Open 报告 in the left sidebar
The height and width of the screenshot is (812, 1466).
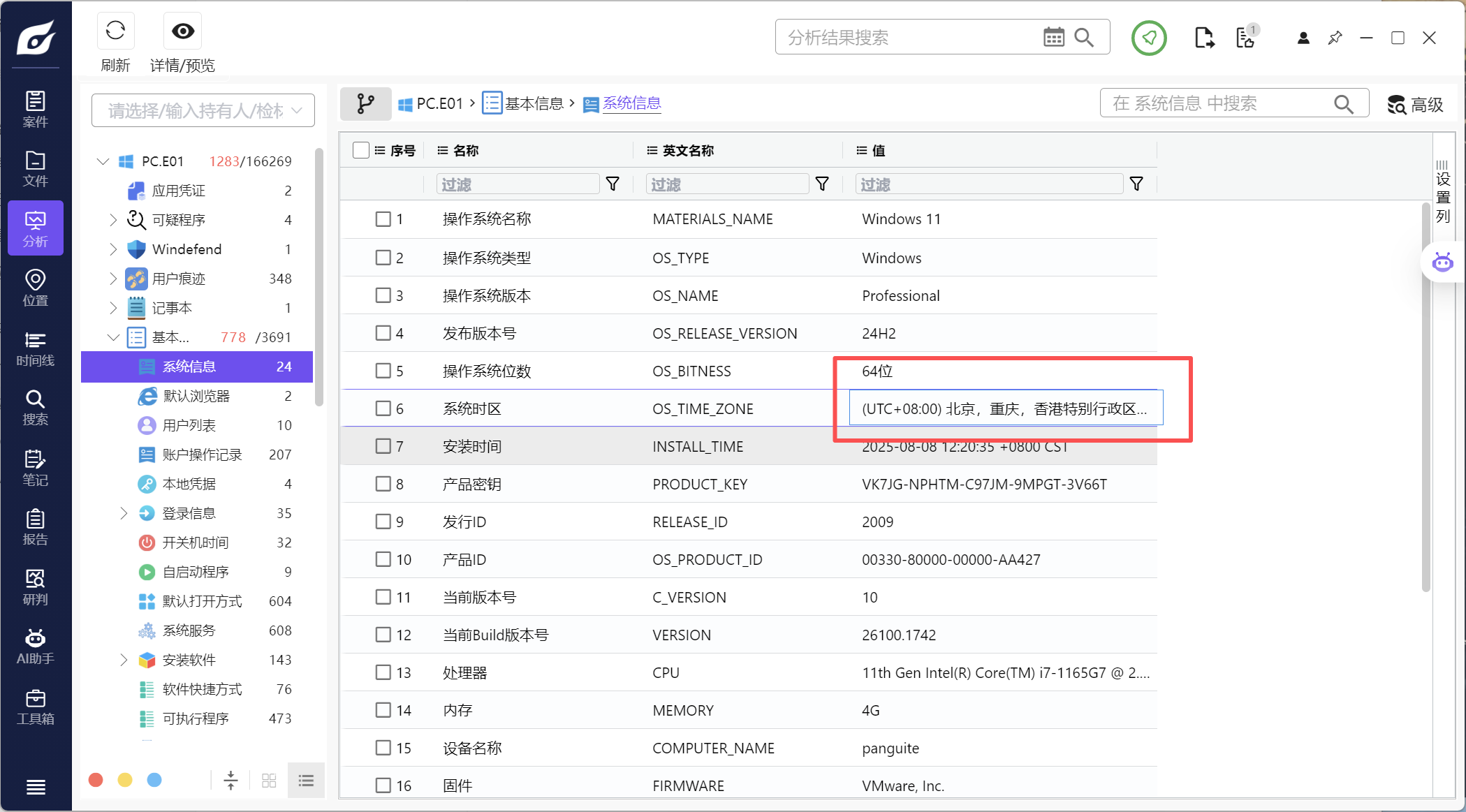(x=36, y=526)
